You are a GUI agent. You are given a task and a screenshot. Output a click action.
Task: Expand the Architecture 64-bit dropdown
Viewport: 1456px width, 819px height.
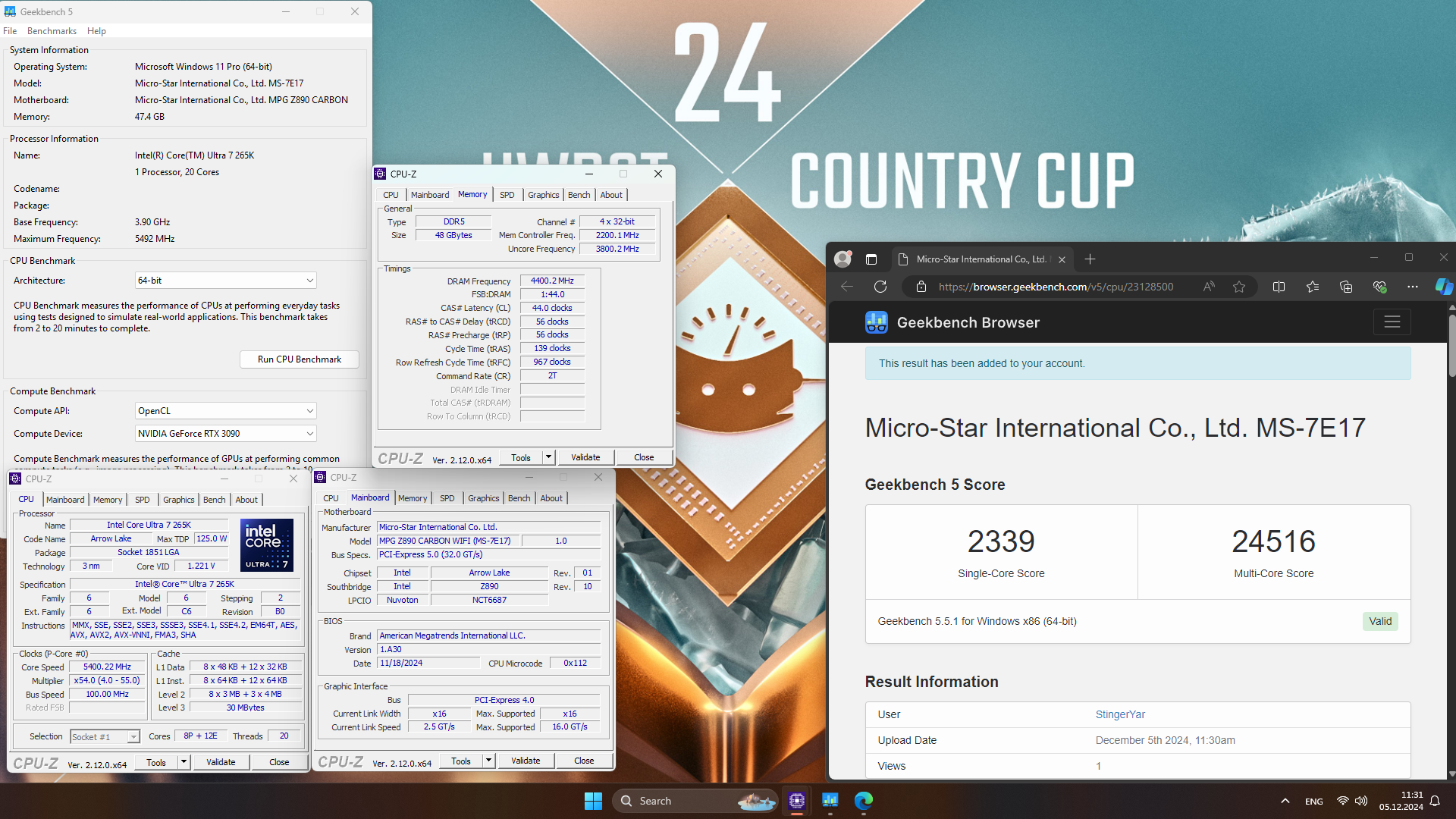225,281
